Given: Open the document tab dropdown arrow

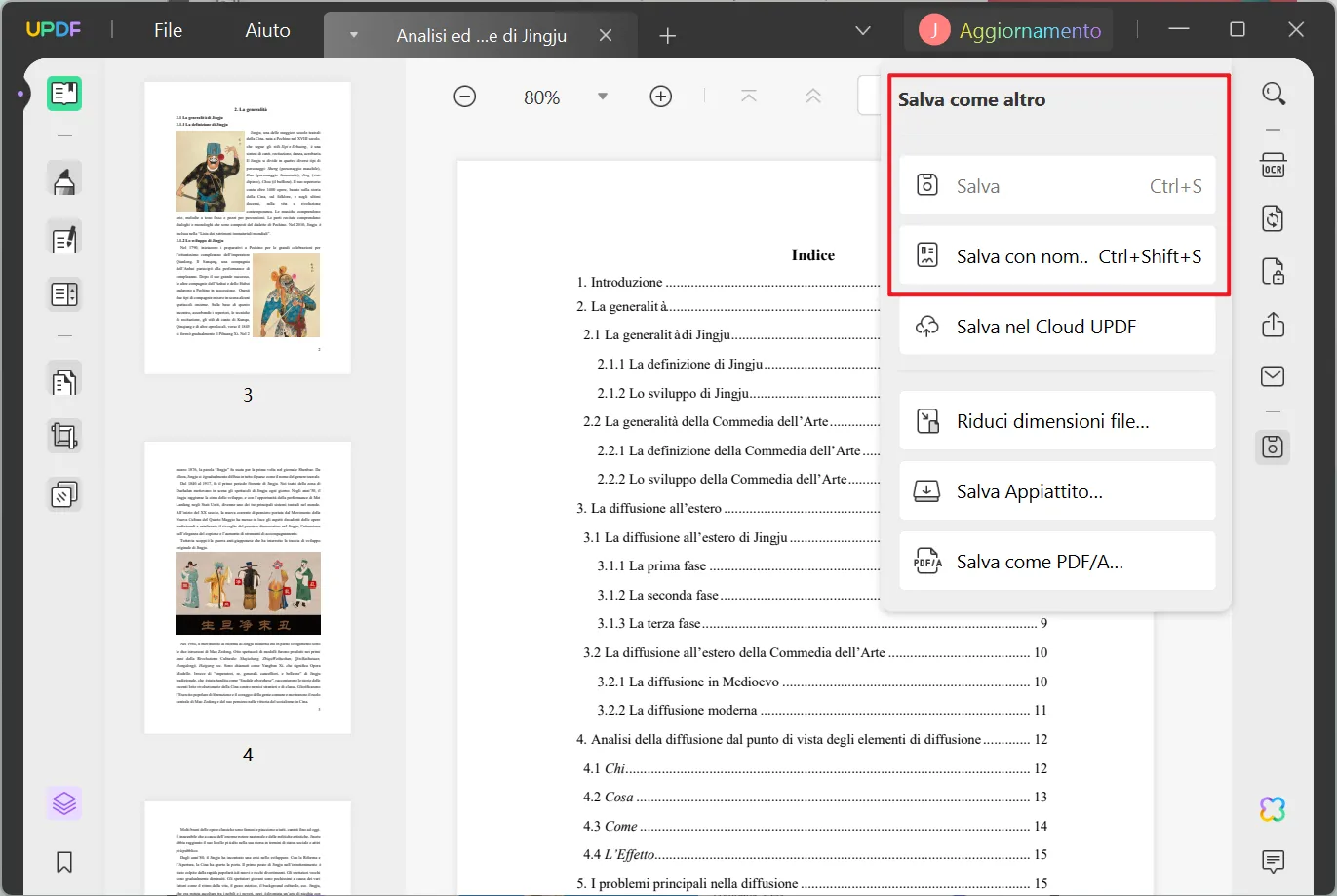Looking at the screenshot, I should (x=351, y=35).
